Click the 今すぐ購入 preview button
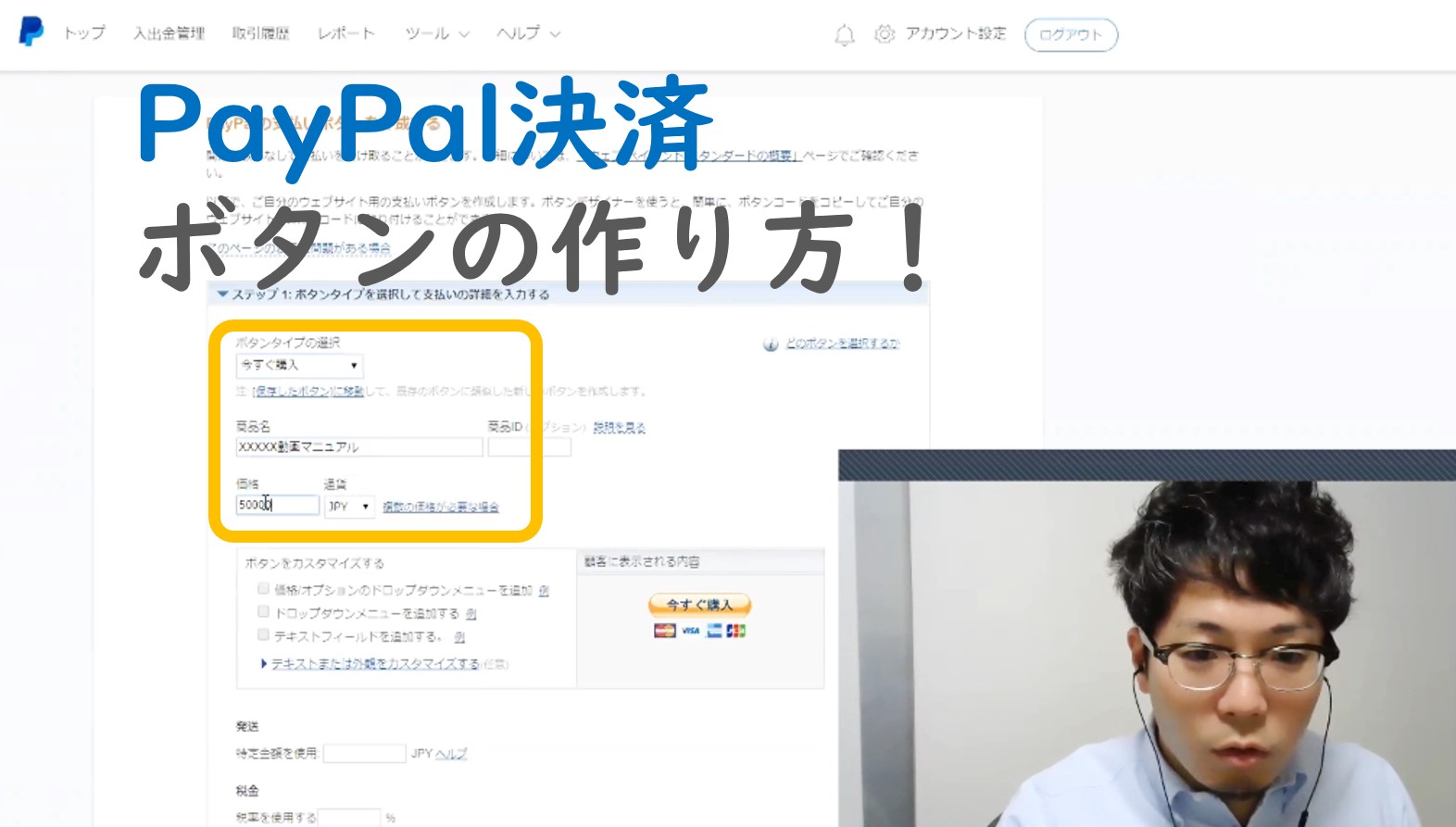The width and height of the screenshot is (1456, 827). [699, 605]
